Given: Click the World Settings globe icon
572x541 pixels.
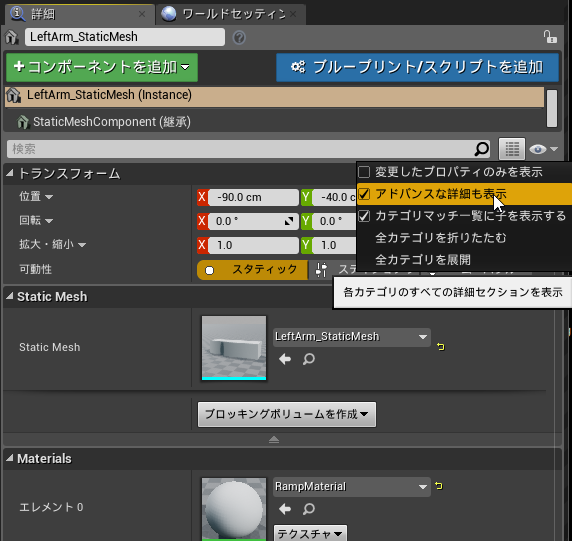Looking at the screenshot, I should click(x=169, y=14).
